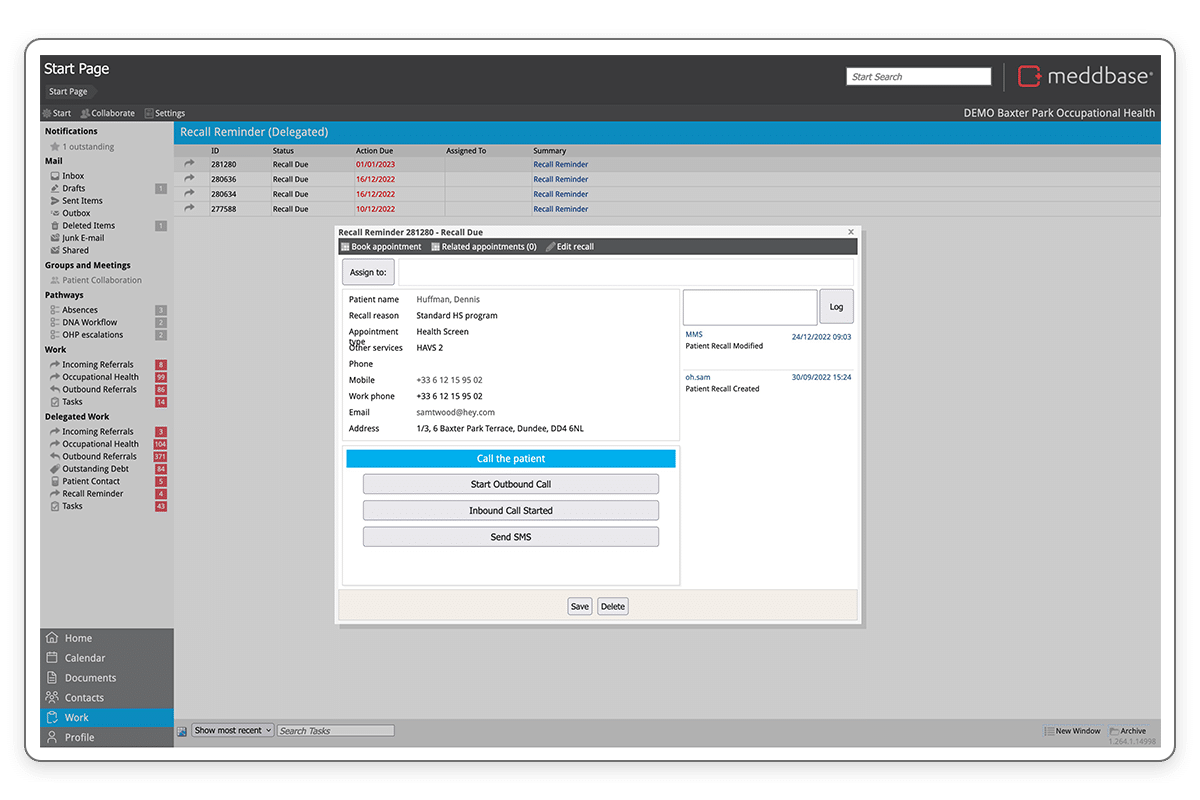The image size is (1200, 800).
Task: Click the Profile person icon
Action: click(52, 737)
